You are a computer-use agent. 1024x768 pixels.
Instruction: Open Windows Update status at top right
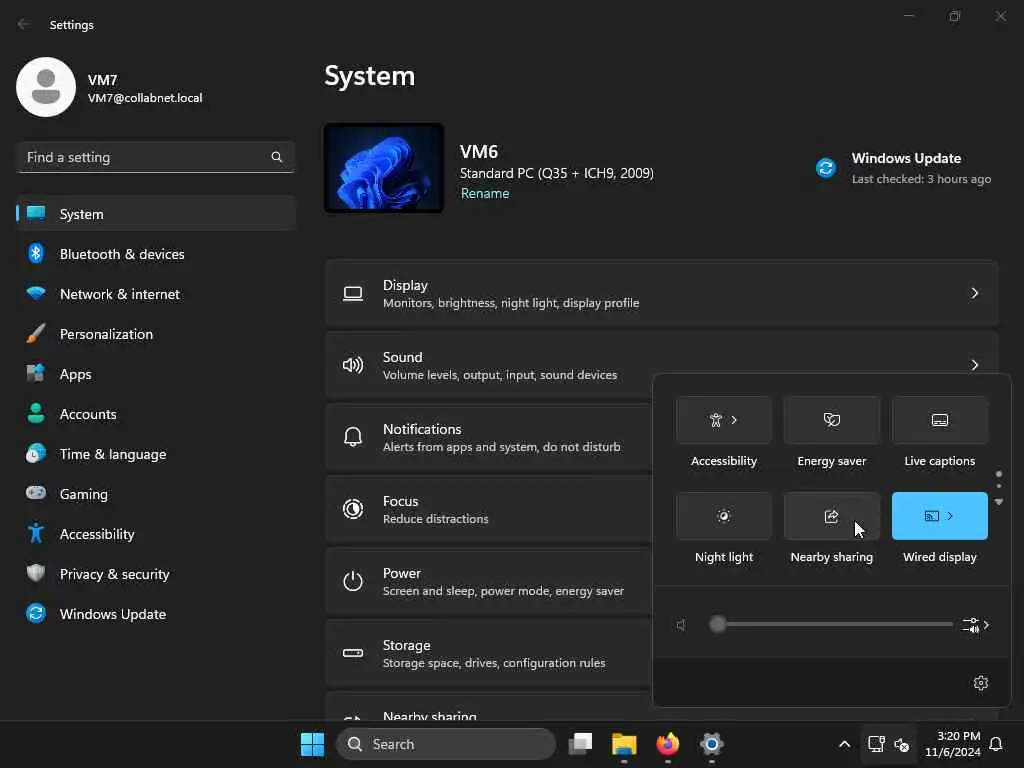[x=904, y=168]
